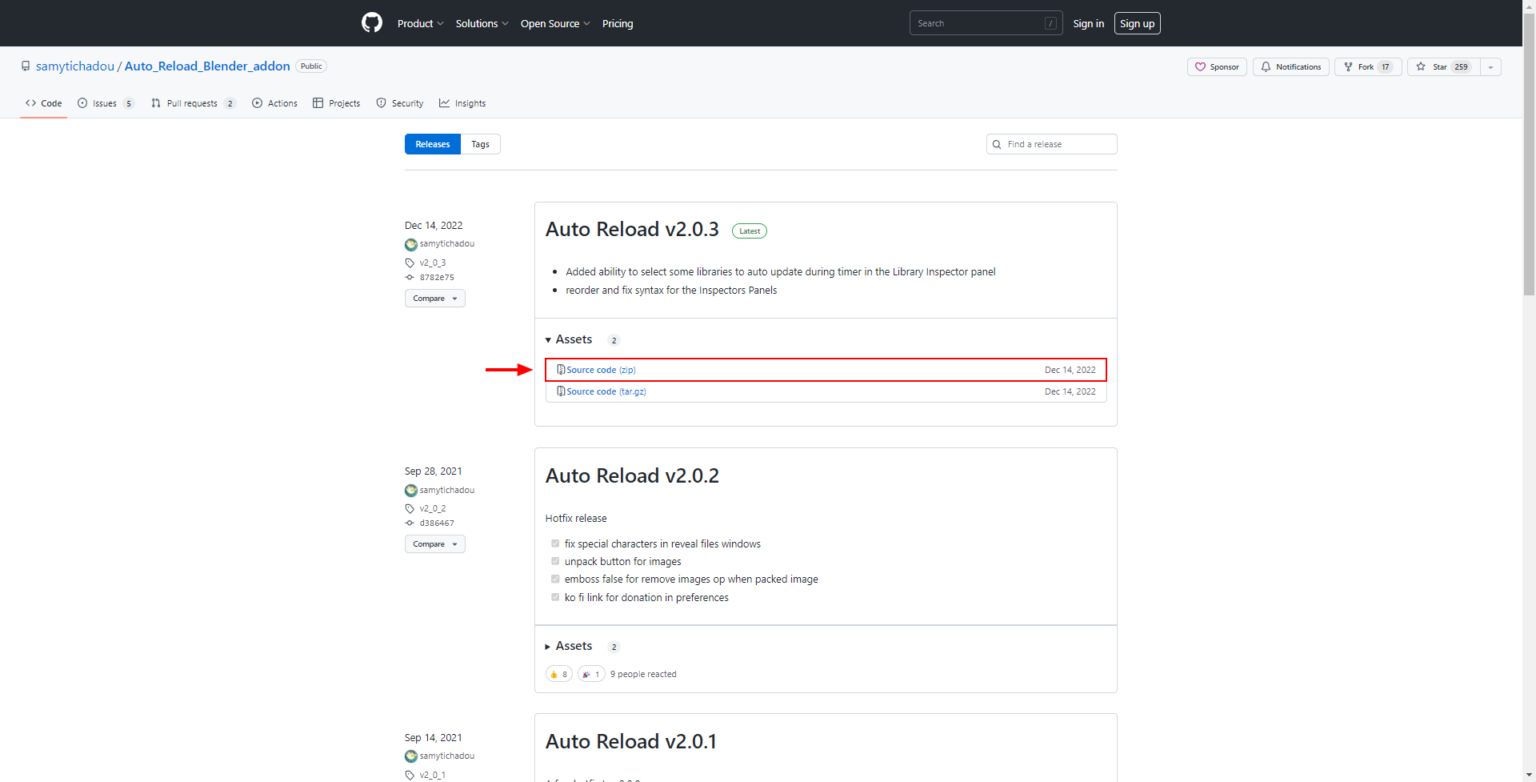This screenshot has width=1536, height=782.
Task: Open the Product menu in header
Action: tap(420, 24)
